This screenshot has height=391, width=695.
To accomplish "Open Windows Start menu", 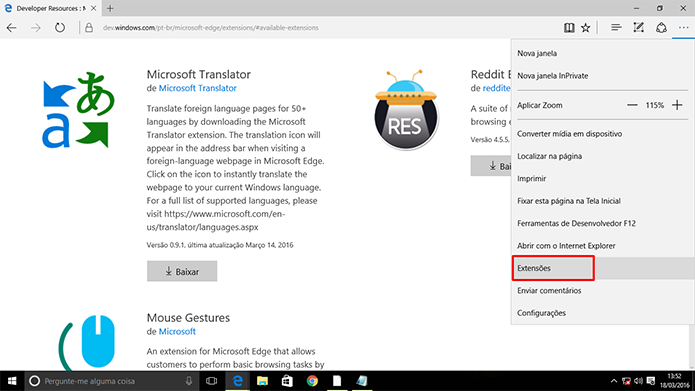I will pos(12,381).
